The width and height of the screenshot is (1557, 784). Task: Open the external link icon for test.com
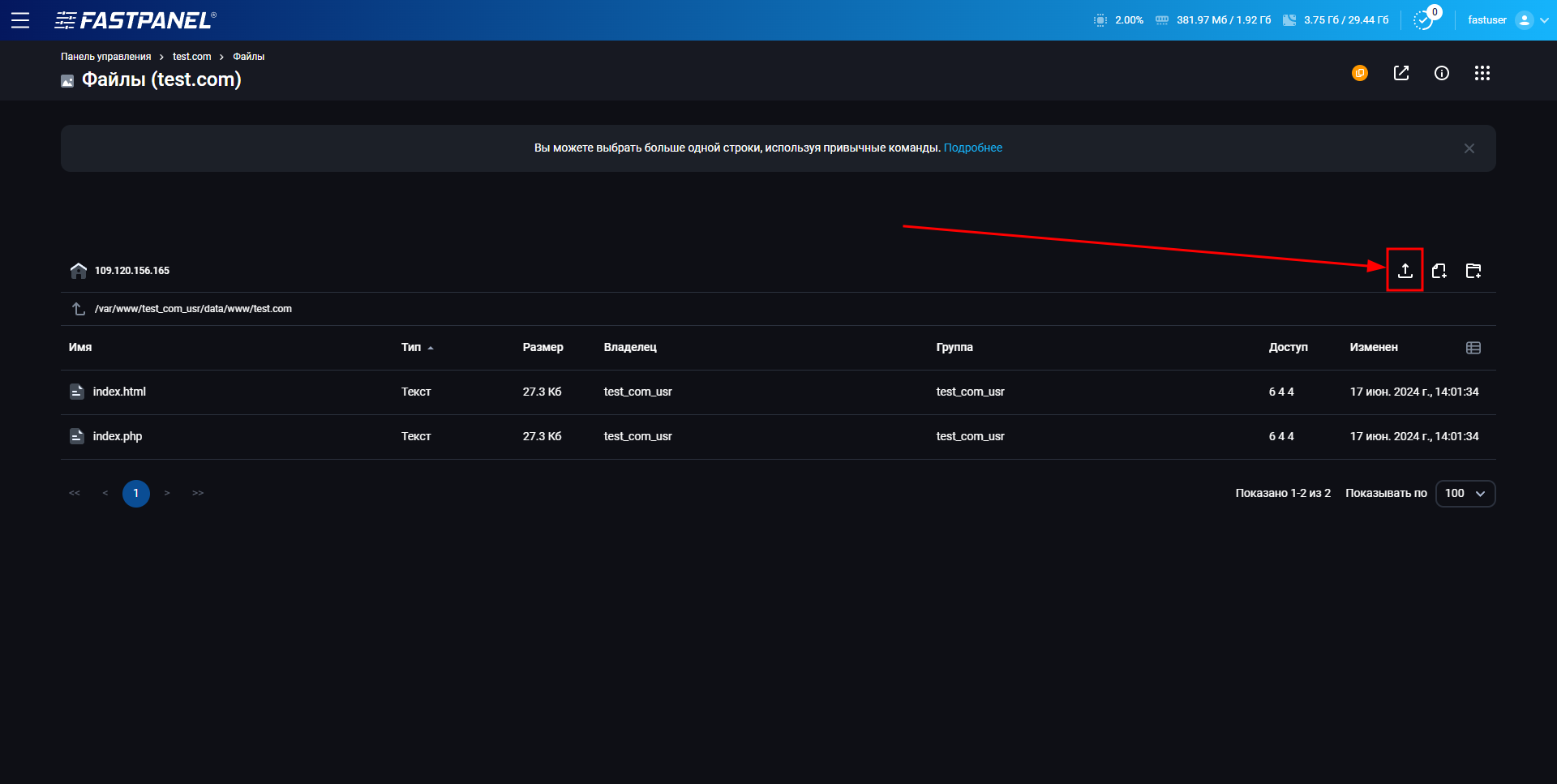(x=1402, y=73)
